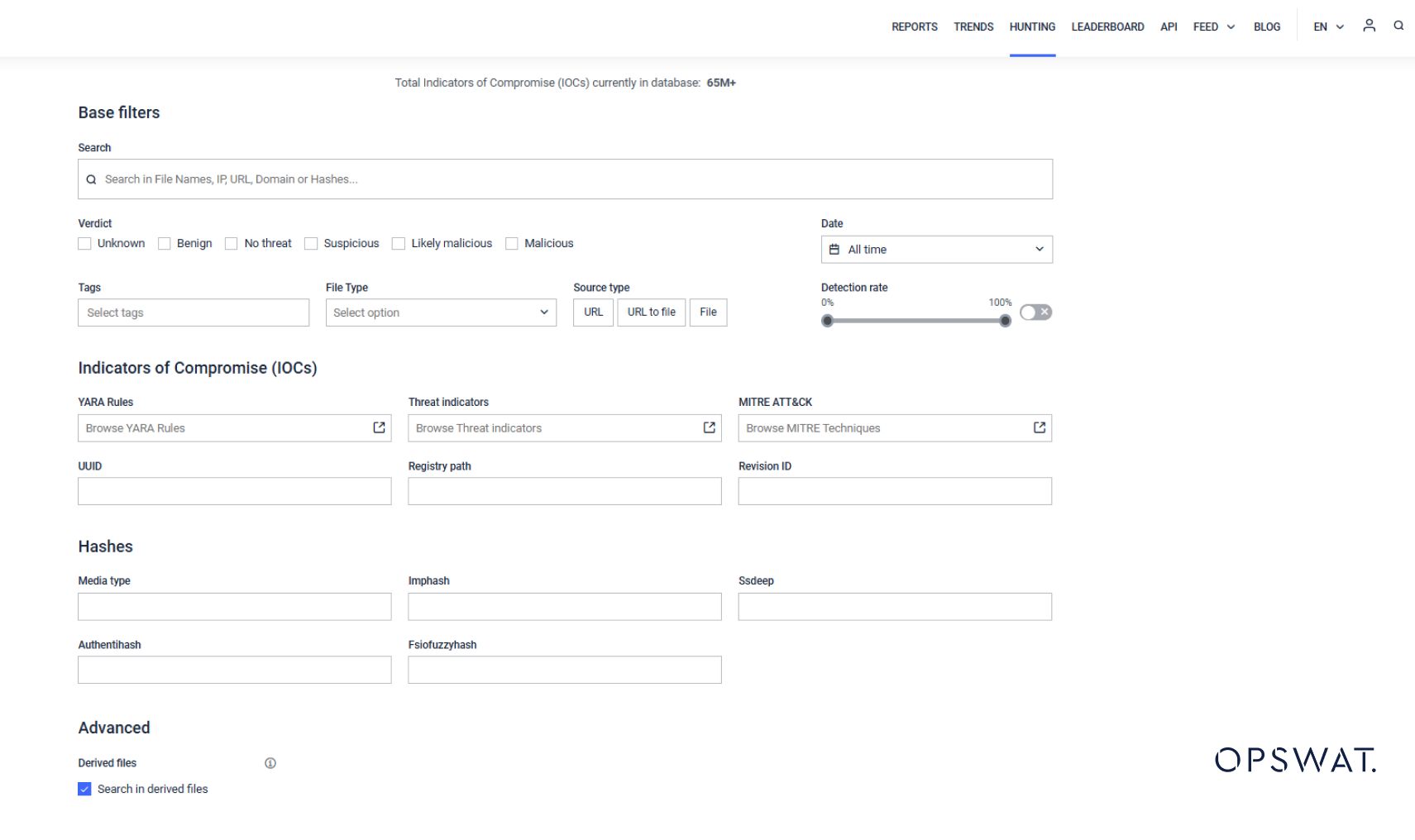Check the Malicious verdict checkbox
The width and height of the screenshot is (1415, 840).
511,243
